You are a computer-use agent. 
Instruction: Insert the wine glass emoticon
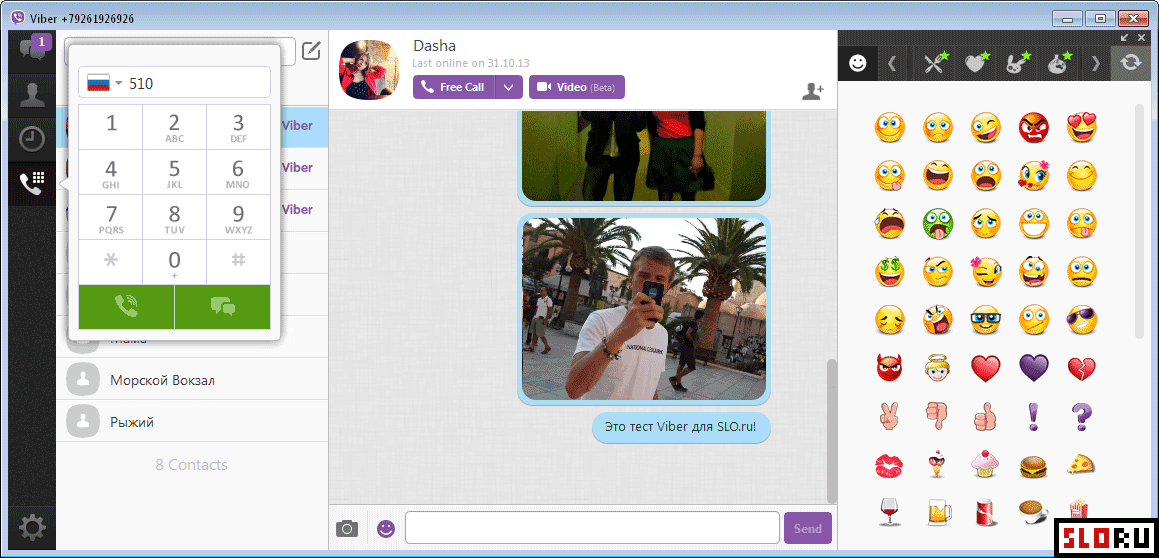tap(889, 512)
